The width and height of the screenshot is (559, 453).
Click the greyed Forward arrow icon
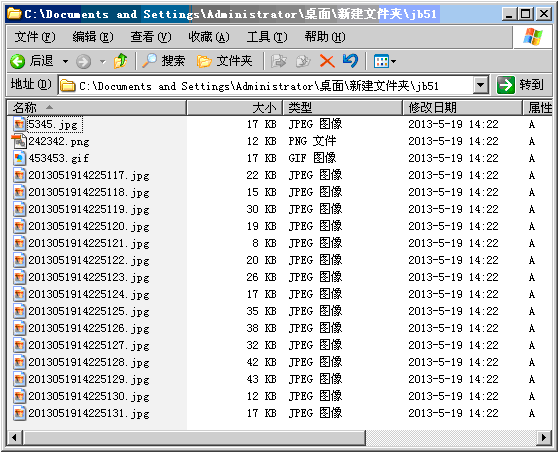tap(83, 62)
